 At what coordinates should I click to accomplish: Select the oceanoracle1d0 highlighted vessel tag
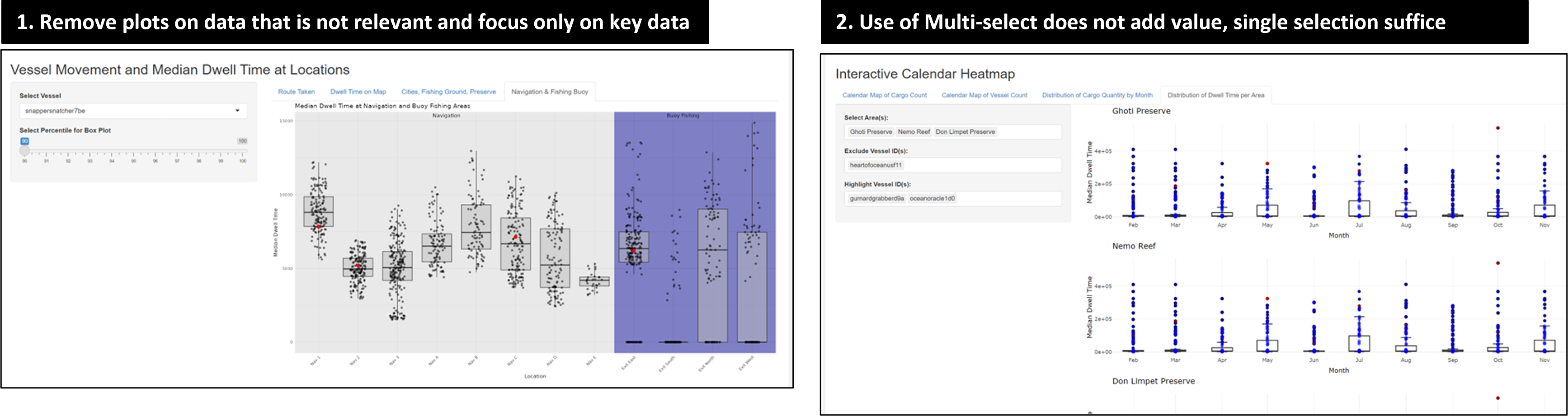(932, 198)
